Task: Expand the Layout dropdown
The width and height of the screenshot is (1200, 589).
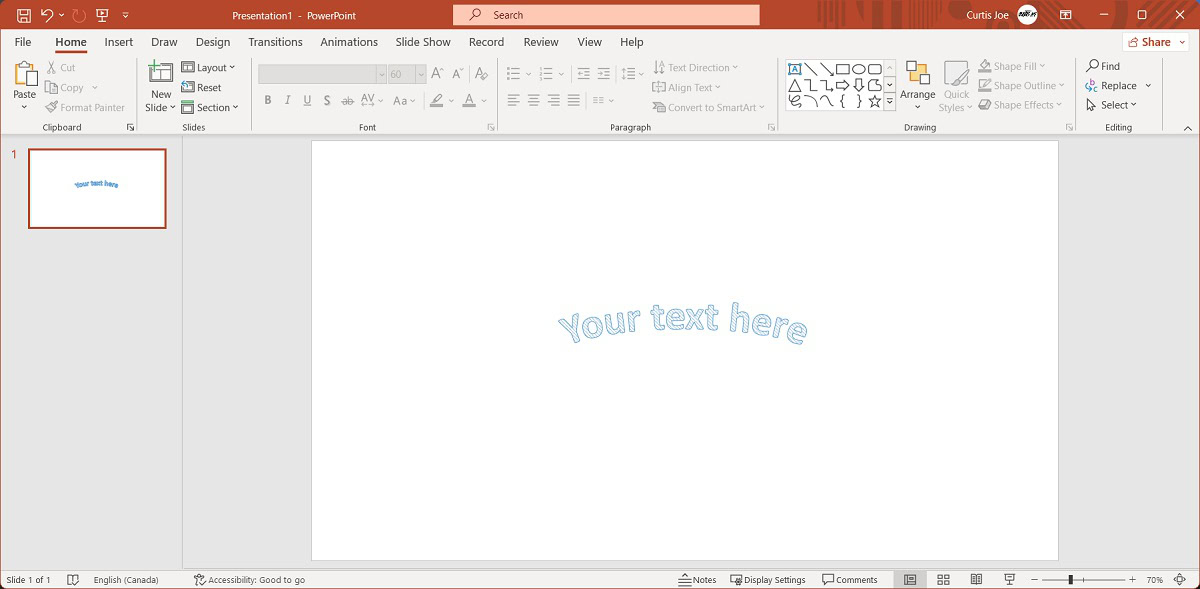Action: (208, 67)
